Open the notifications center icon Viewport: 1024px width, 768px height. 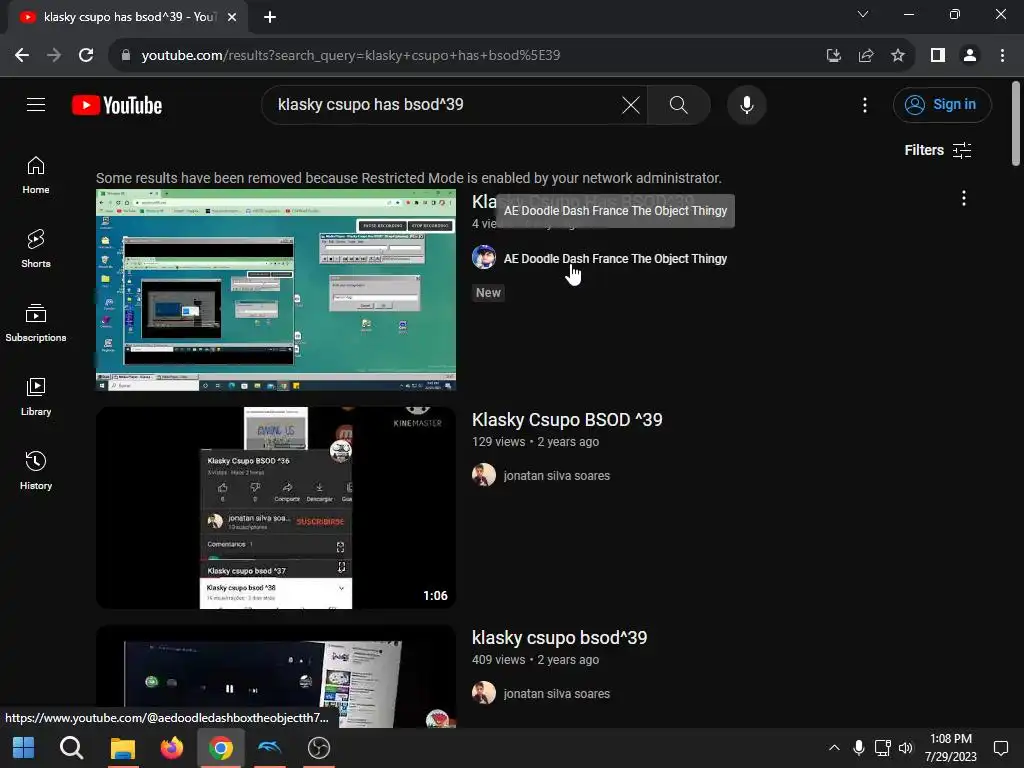[x=1000, y=748]
